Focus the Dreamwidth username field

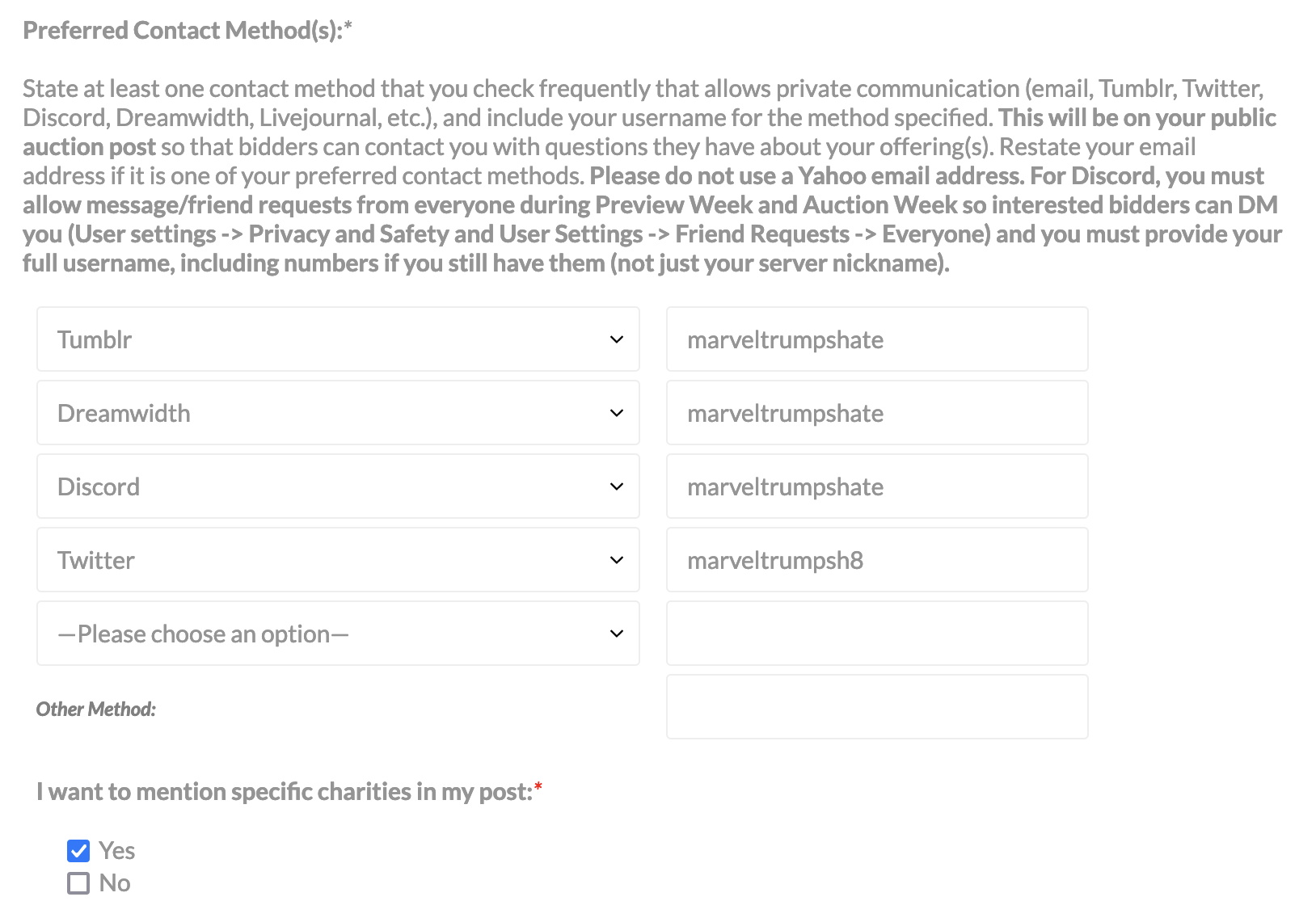point(877,413)
